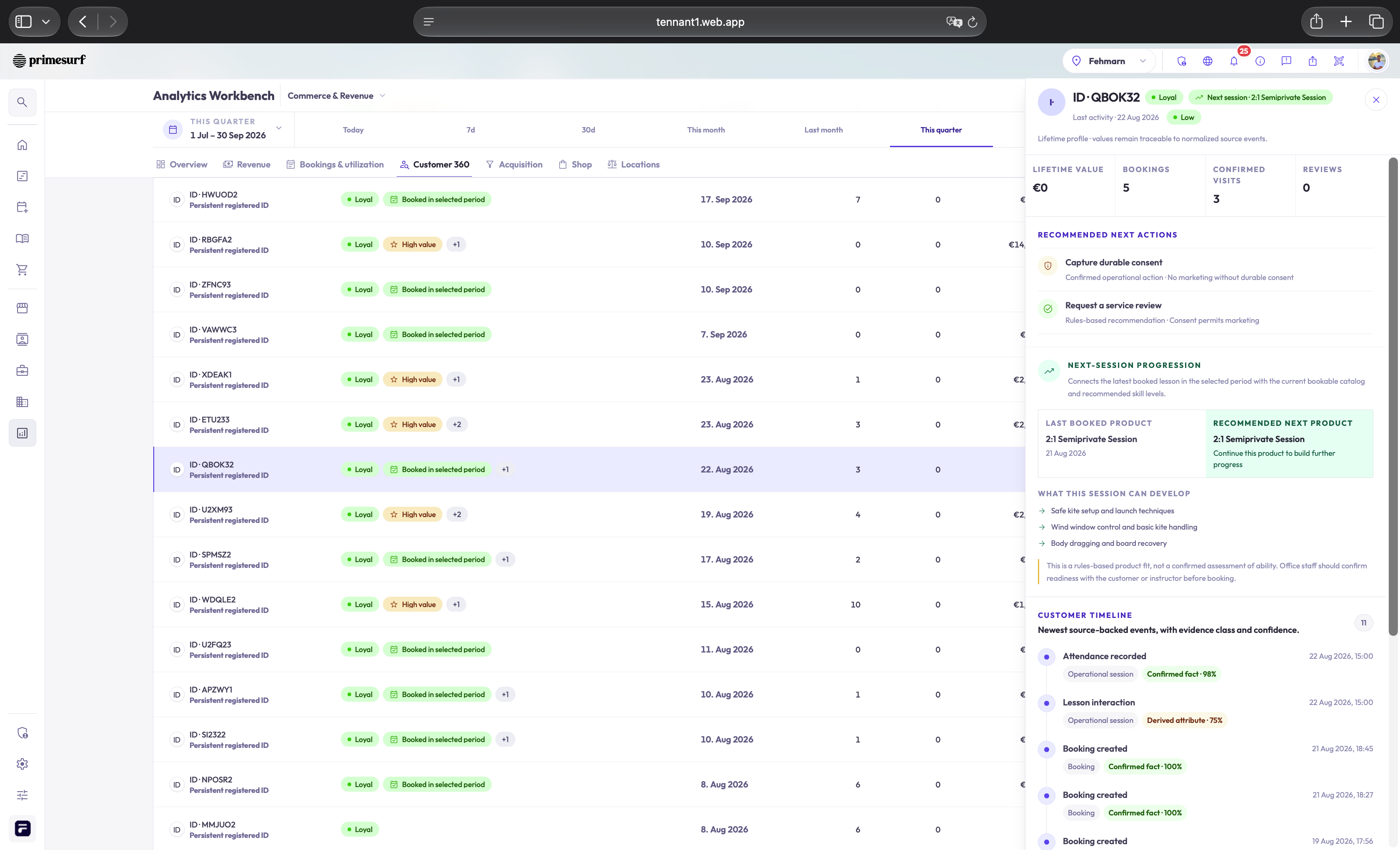Open the shopping cart sidebar icon
Screen dimensions: 1400x850
(x=22, y=270)
